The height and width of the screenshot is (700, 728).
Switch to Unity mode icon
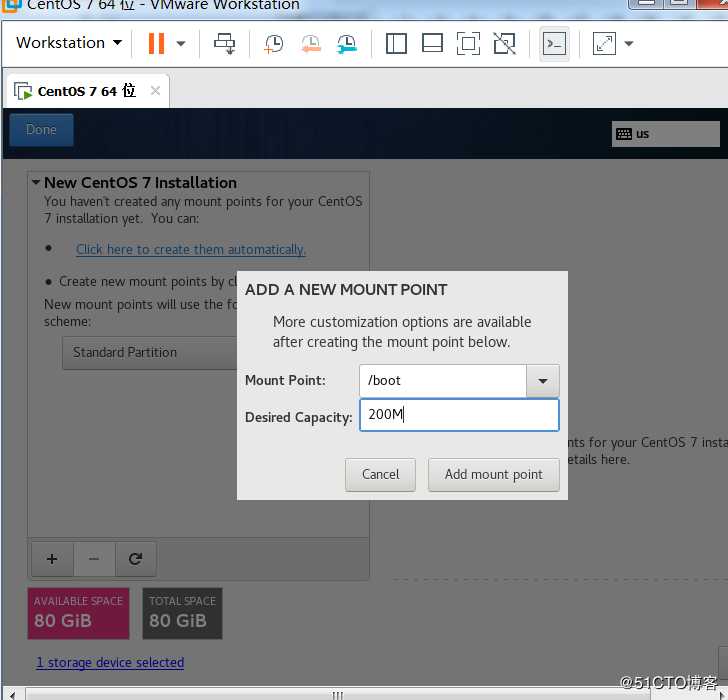[505, 44]
